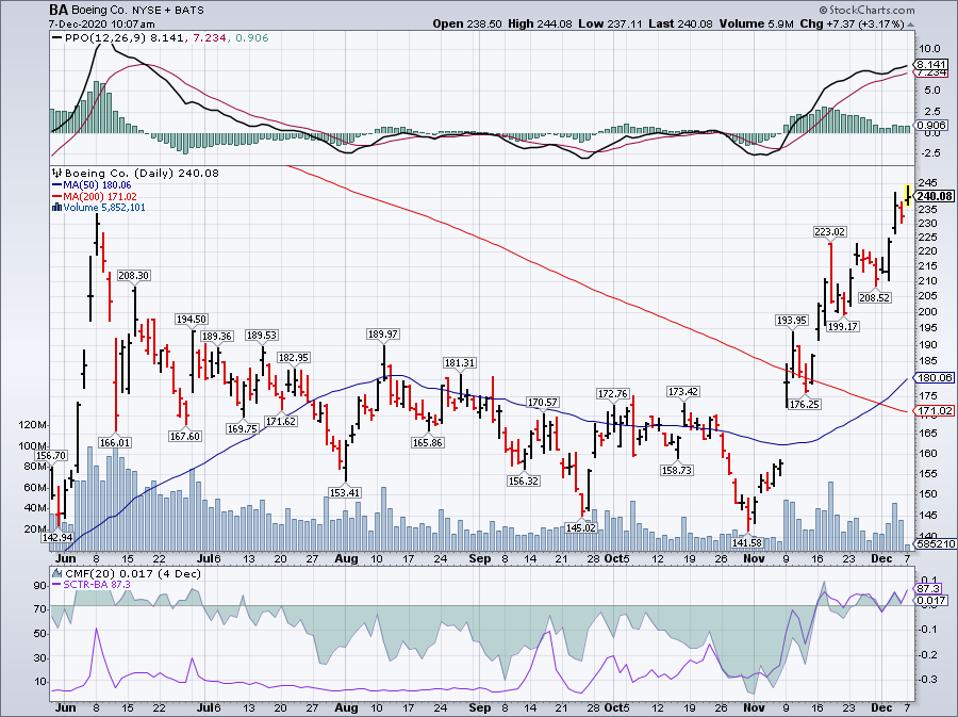Click the 172.76 price label
The height and width of the screenshot is (717, 958).
(613, 394)
